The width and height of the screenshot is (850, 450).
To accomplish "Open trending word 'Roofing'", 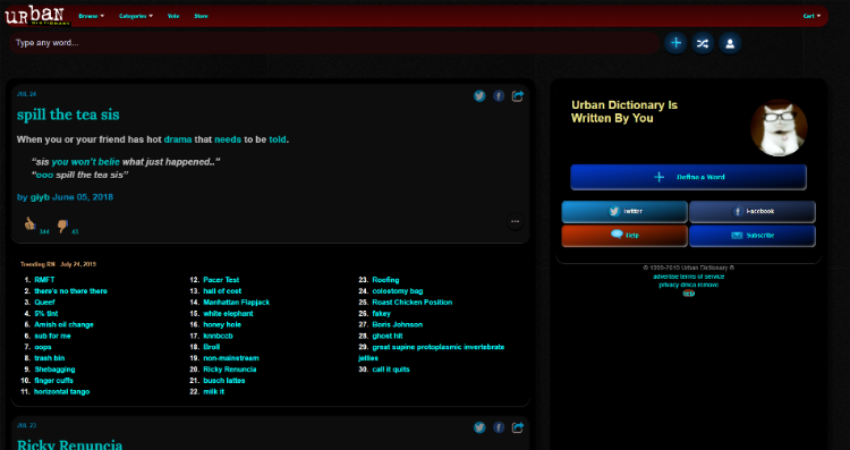I will (385, 280).
